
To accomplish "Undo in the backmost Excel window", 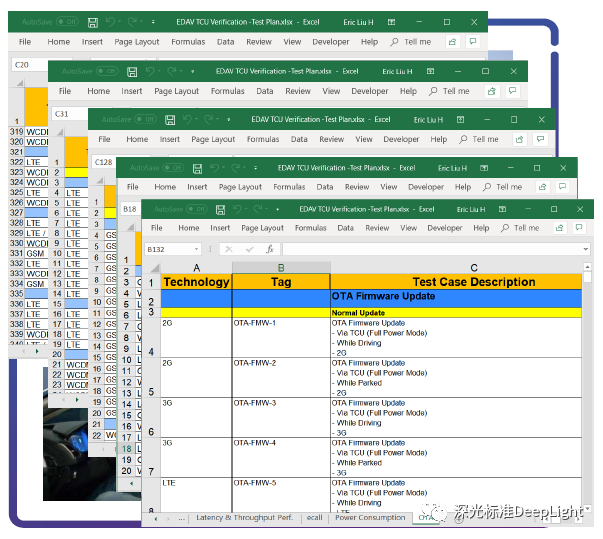I will pyautogui.click(x=110, y=22).
